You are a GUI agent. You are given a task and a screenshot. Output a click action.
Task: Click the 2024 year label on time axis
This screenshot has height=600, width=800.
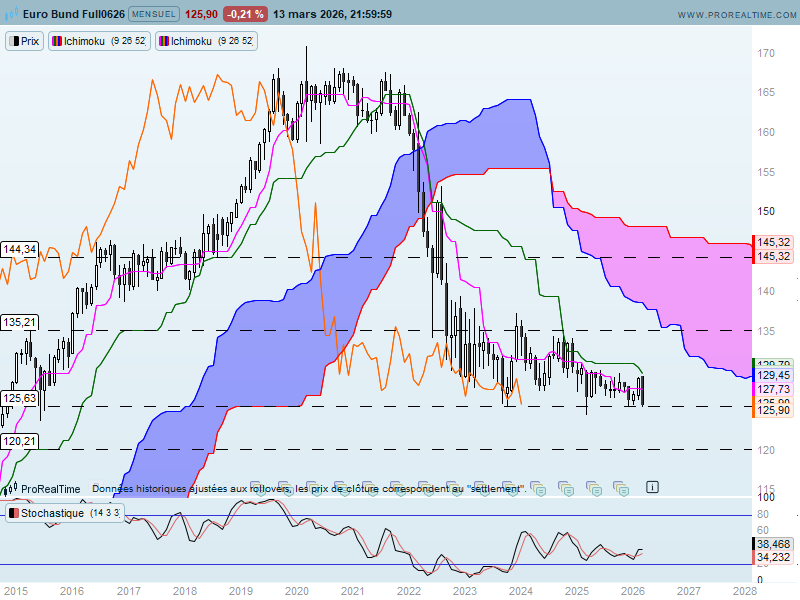[520, 591]
